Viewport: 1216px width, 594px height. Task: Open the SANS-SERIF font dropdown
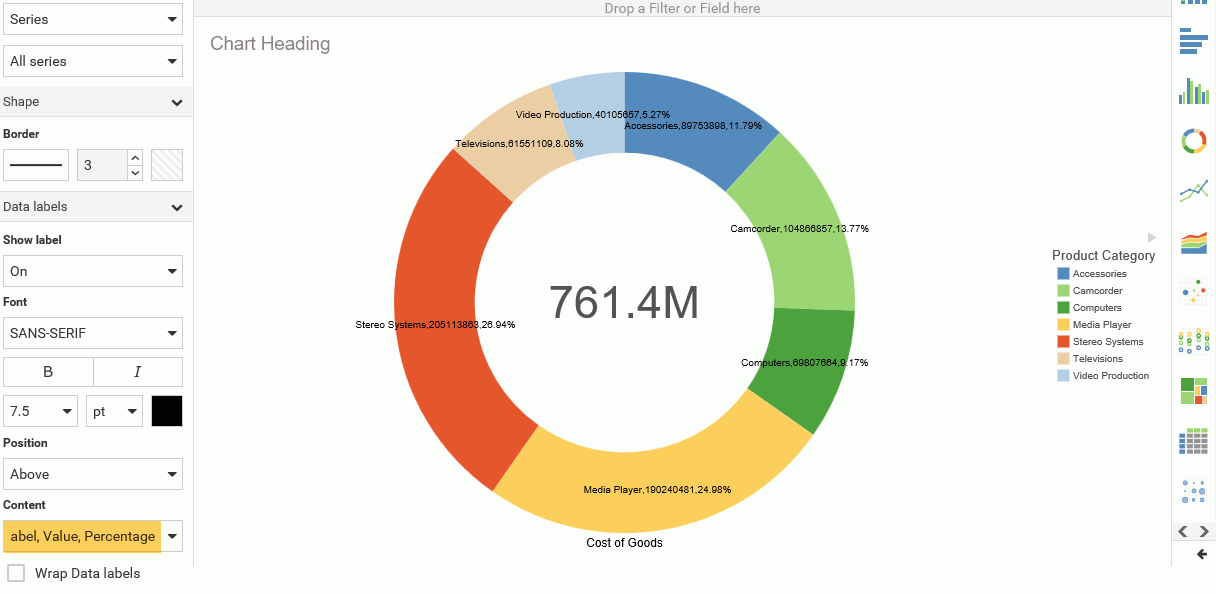coord(93,333)
